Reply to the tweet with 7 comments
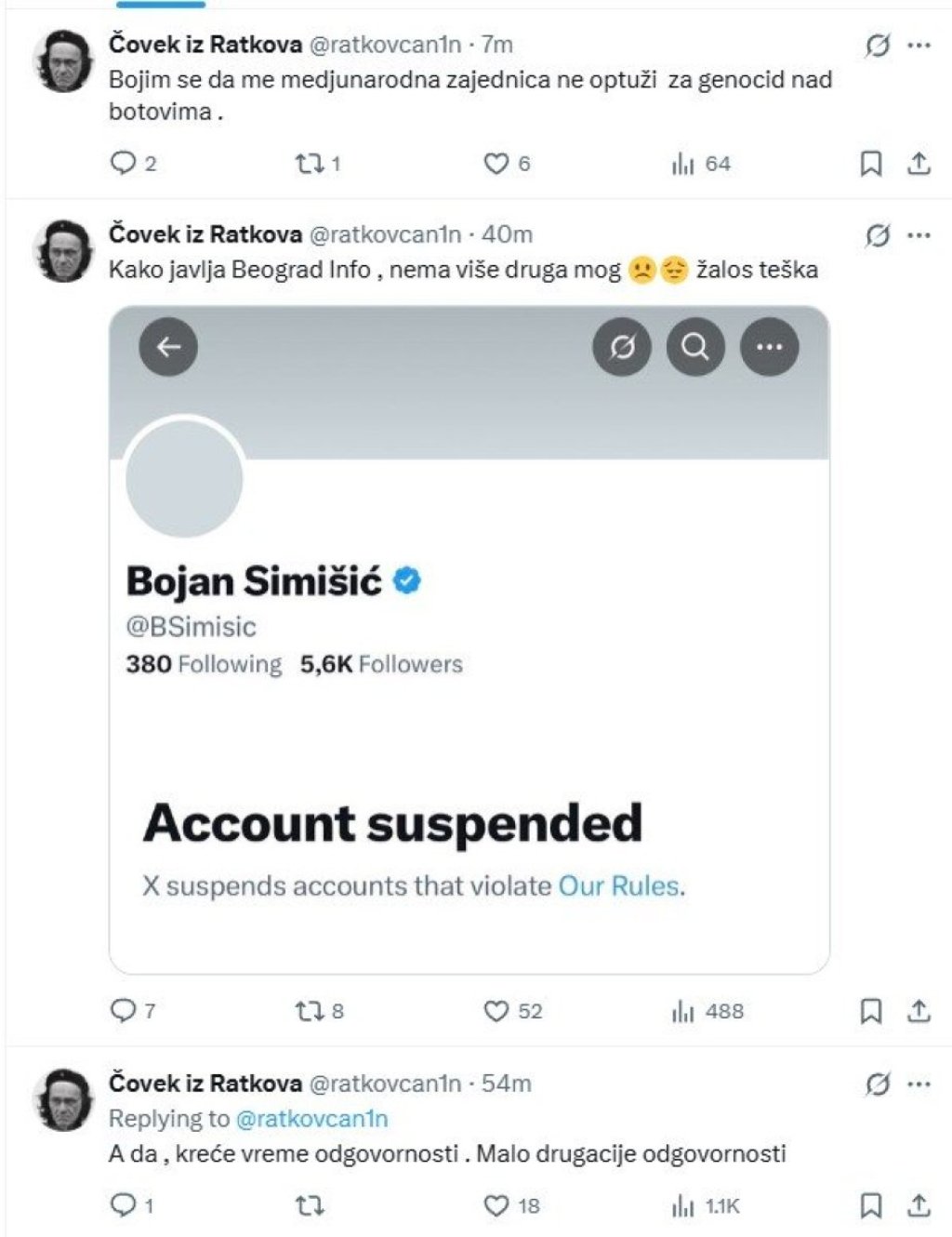This screenshot has width=952, height=1237. click(123, 1011)
